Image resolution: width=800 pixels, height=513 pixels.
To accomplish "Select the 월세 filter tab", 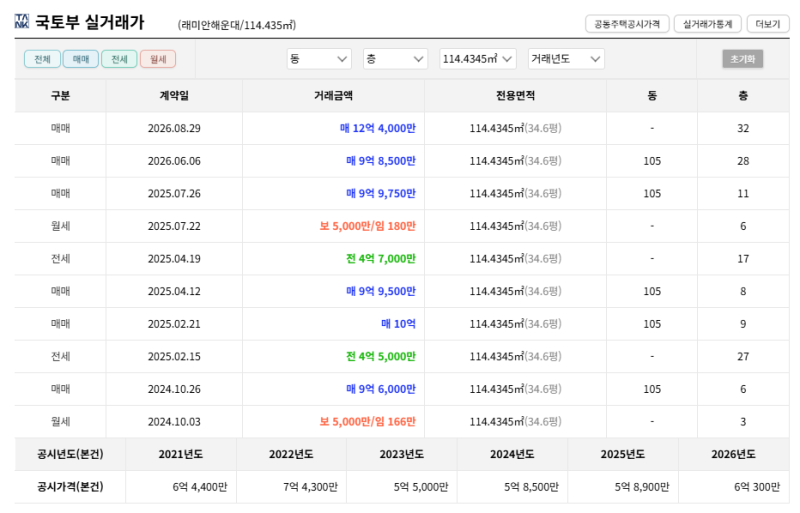I will pyautogui.click(x=158, y=59).
